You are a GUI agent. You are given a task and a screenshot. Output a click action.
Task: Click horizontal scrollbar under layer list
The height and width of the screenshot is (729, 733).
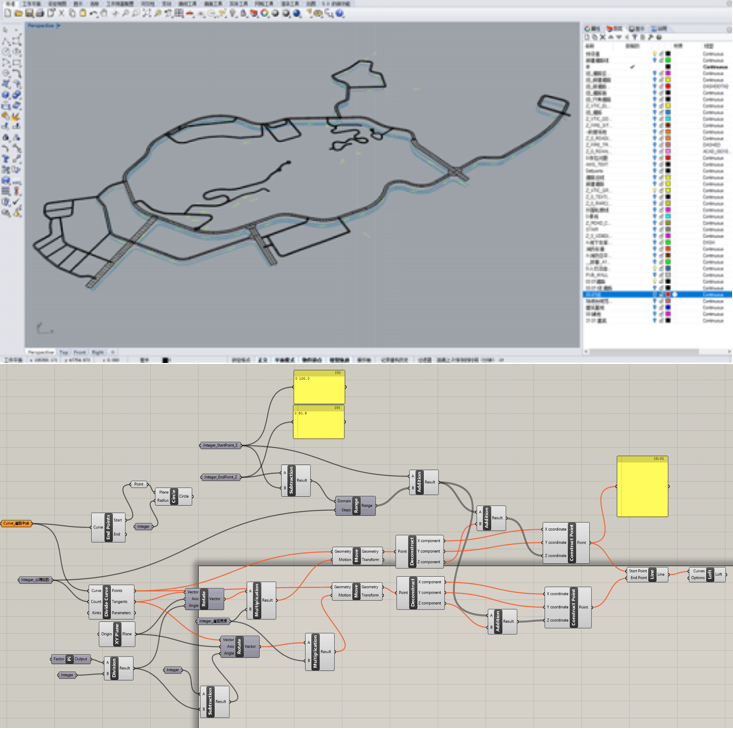(x=656, y=351)
